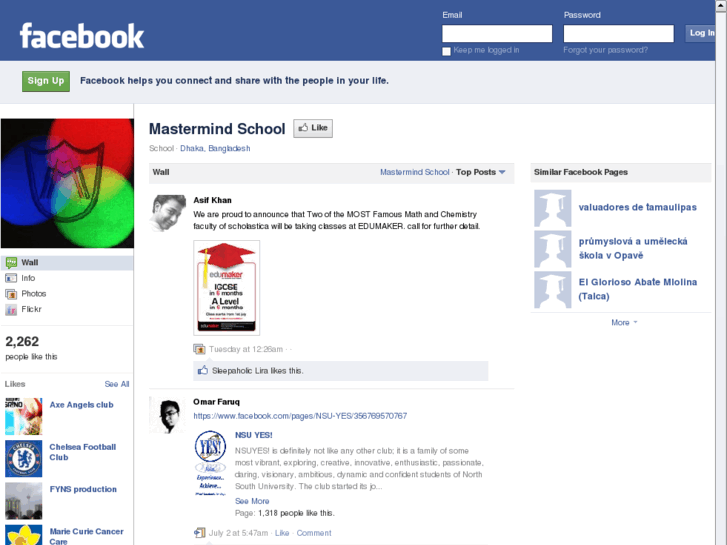Open the Forgot your password link
The image size is (727, 545).
(606, 50)
